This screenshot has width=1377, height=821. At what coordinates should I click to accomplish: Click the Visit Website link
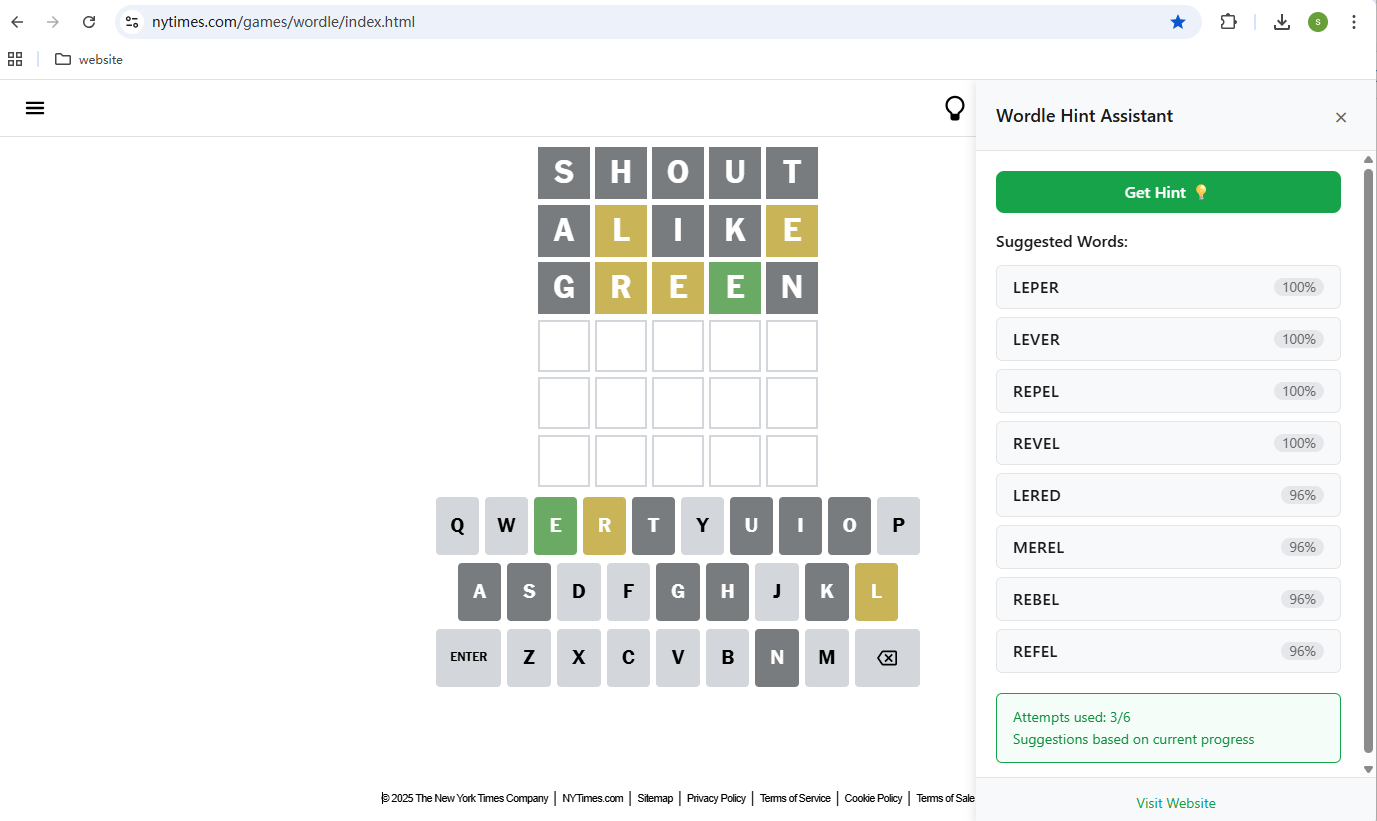[1176, 803]
